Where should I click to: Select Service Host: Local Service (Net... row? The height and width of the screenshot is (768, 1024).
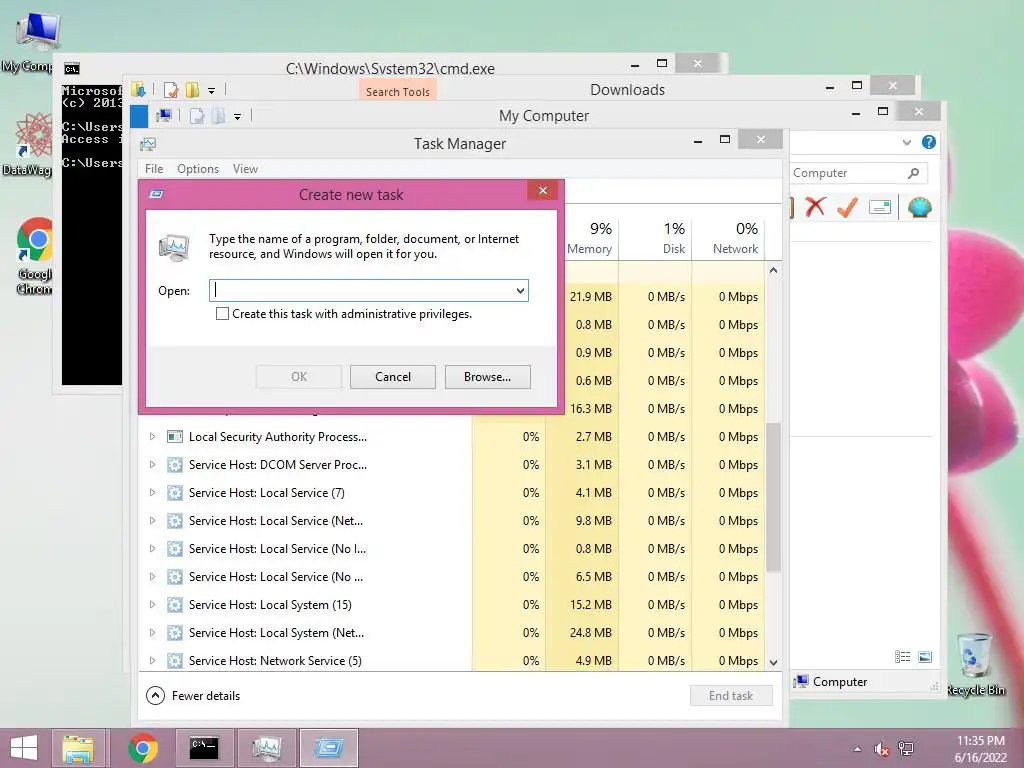pyautogui.click(x=452, y=520)
